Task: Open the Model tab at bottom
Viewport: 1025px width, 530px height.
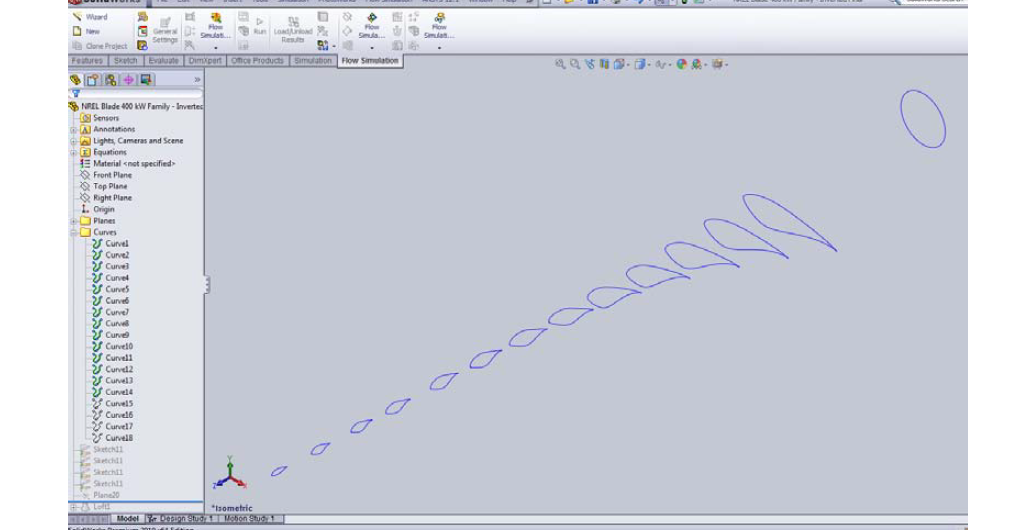Action: tap(127, 518)
